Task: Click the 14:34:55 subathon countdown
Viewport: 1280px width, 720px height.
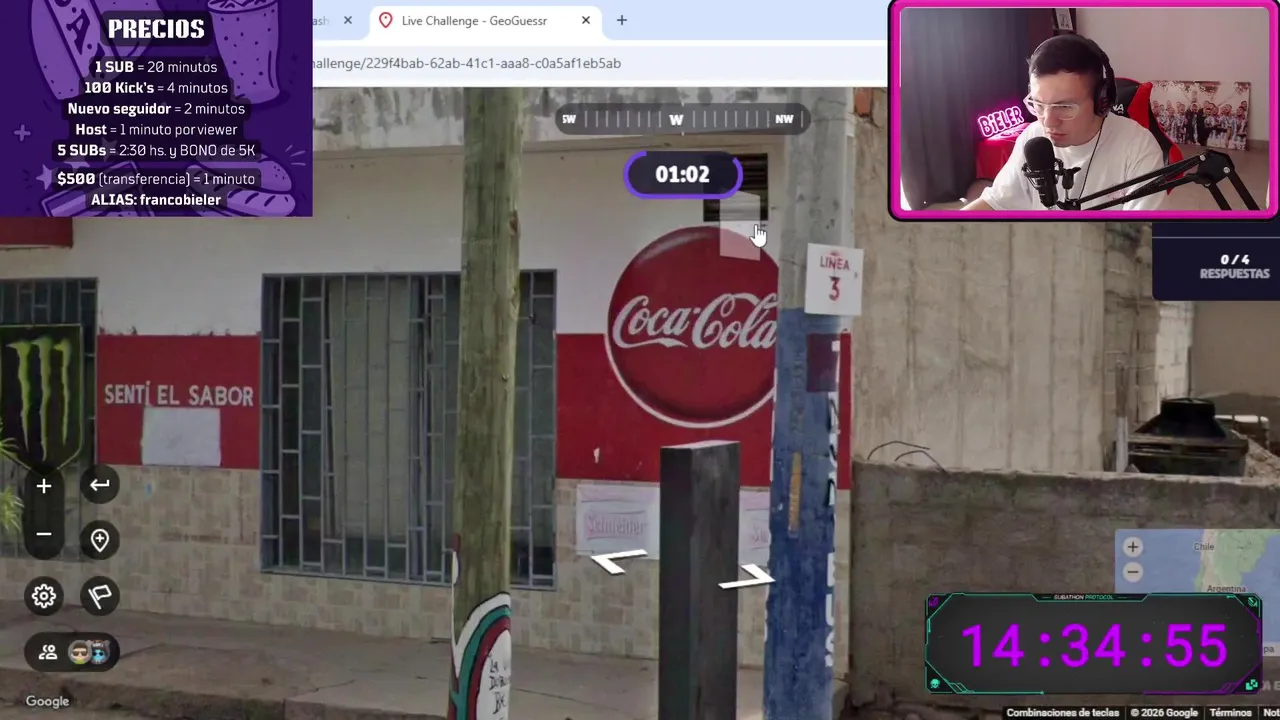Action: pos(1094,645)
